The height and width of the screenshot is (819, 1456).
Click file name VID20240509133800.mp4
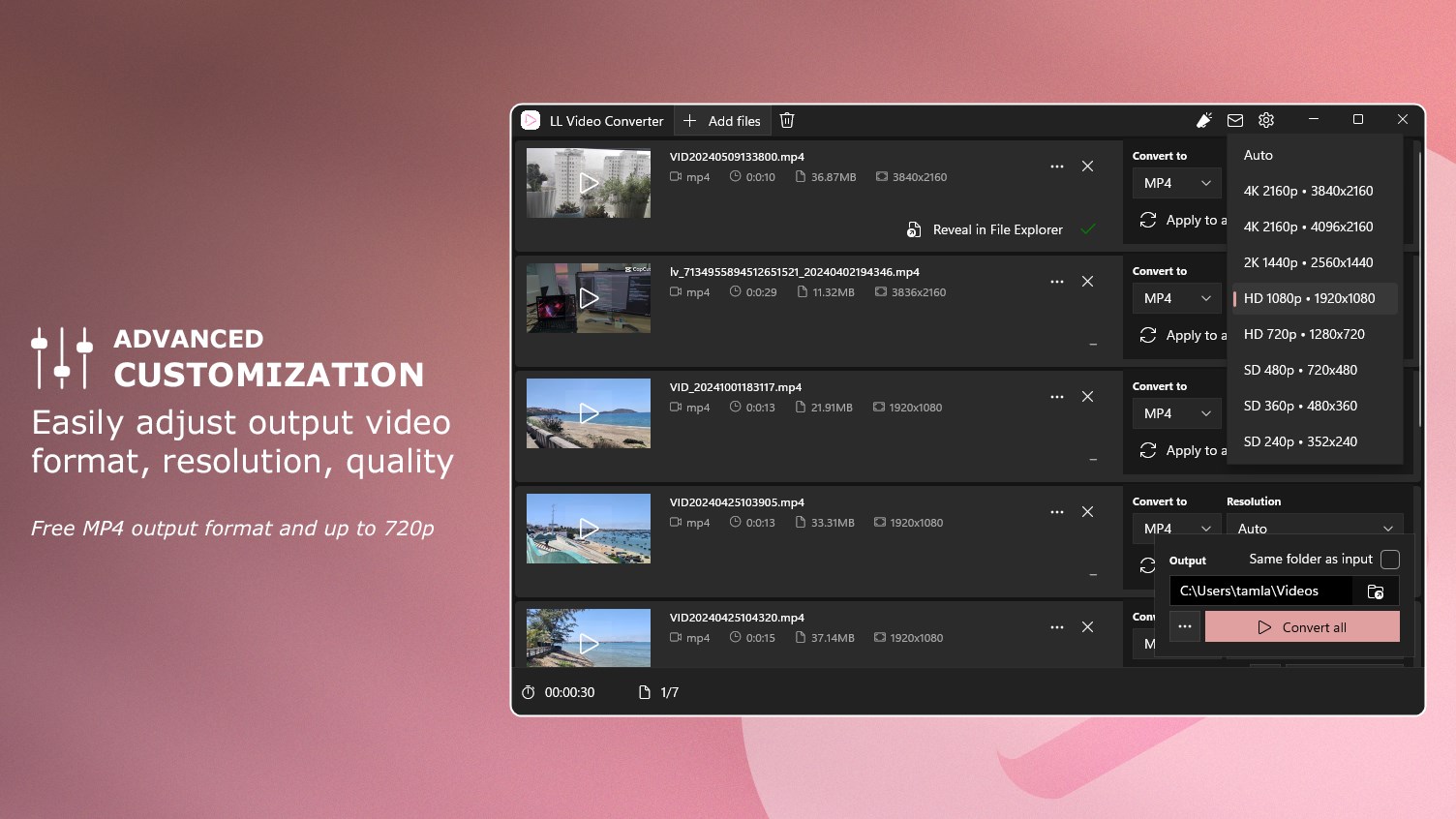[x=737, y=157]
